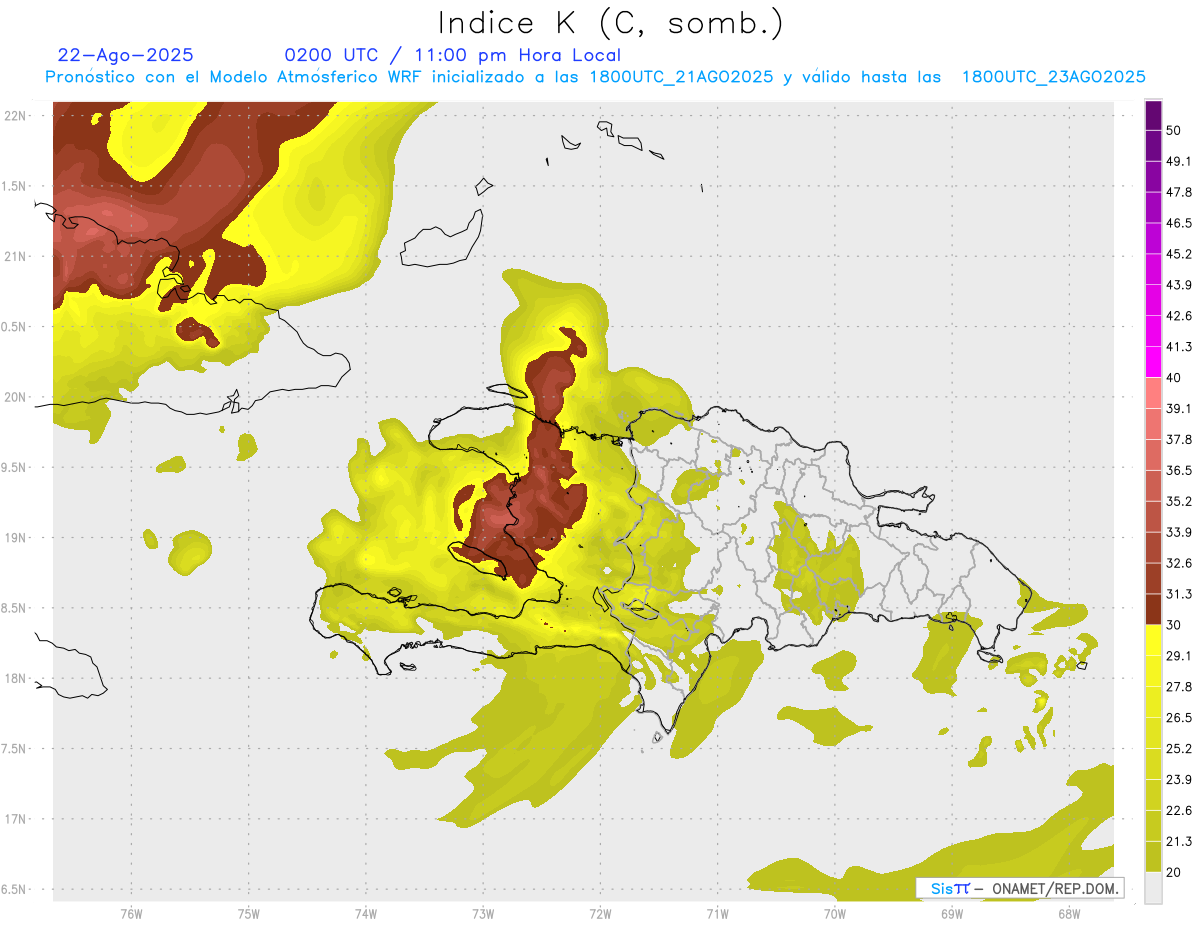Screen dimensions: 1200x927
Task: Click the color bar label "39.1"
Action: click(1179, 408)
